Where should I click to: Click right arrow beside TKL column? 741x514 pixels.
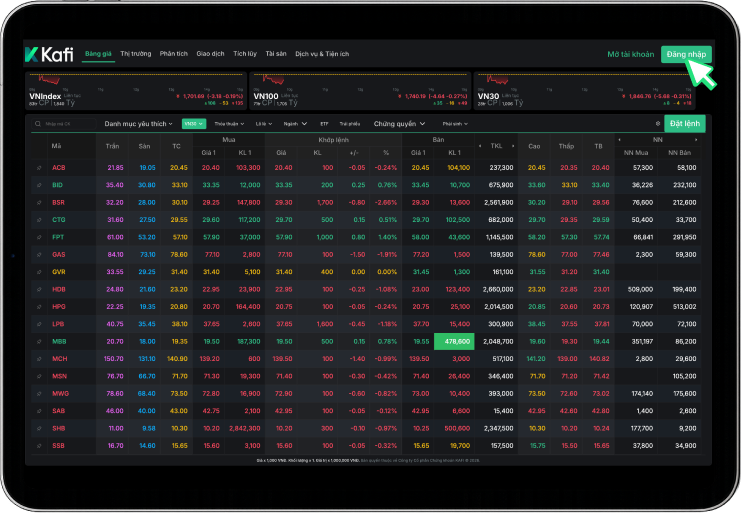[513, 146]
